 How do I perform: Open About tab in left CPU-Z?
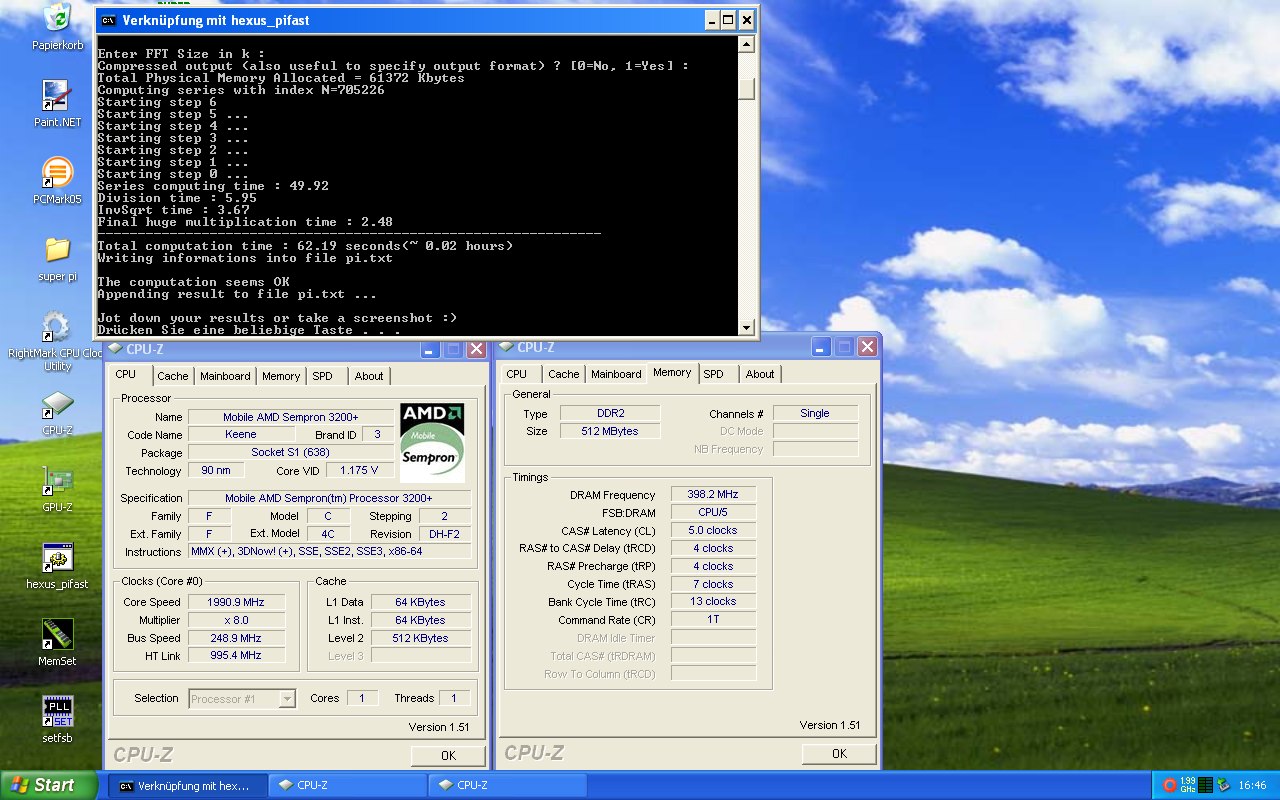369,376
